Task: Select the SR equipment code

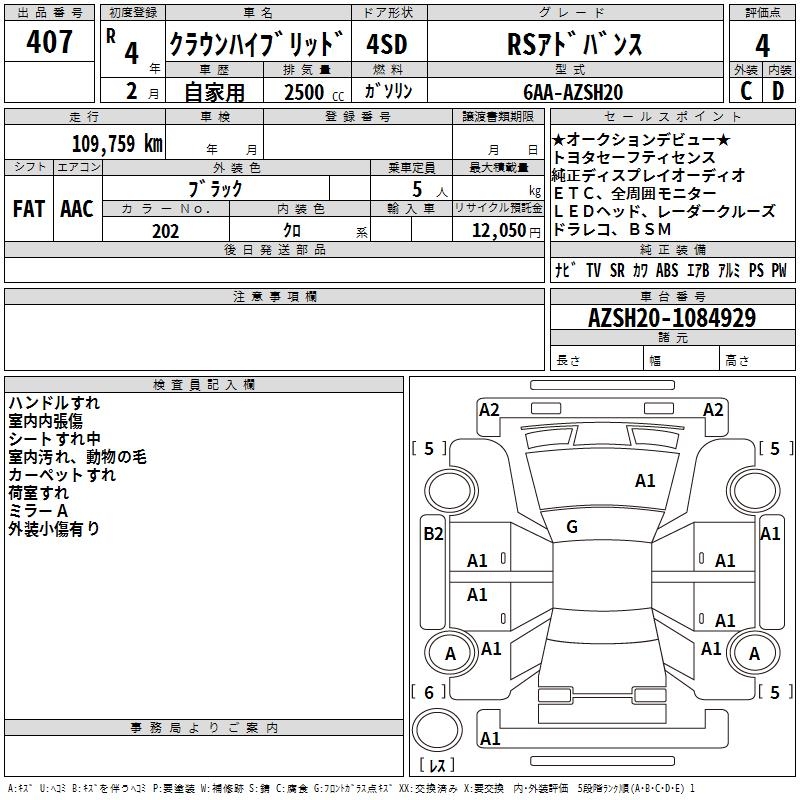Action: pyautogui.click(x=617, y=270)
